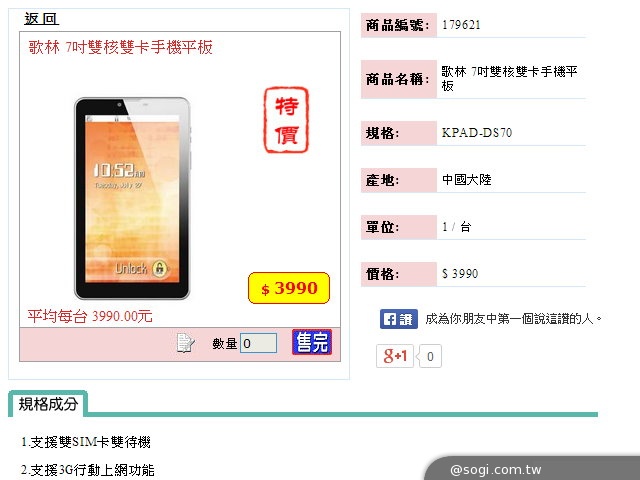
Task: Focus the 數量 quantity input field
Action: pyautogui.click(x=258, y=343)
